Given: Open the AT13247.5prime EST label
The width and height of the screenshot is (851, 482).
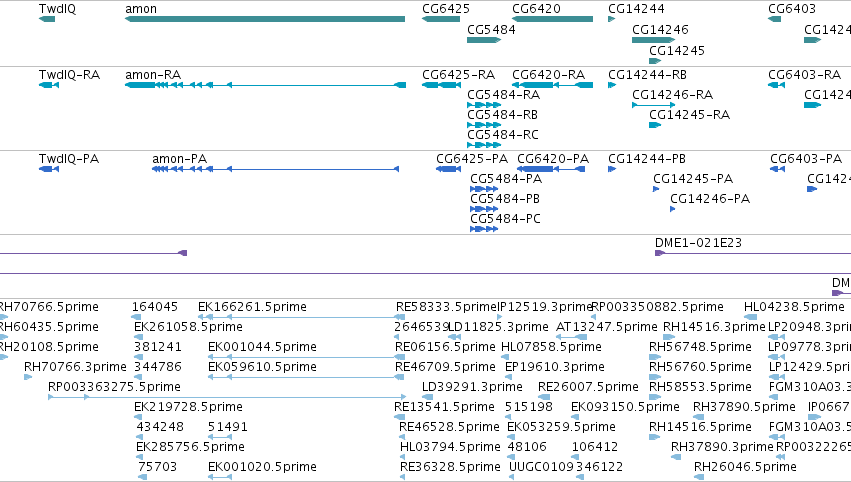Looking at the screenshot, I should pos(607,327).
